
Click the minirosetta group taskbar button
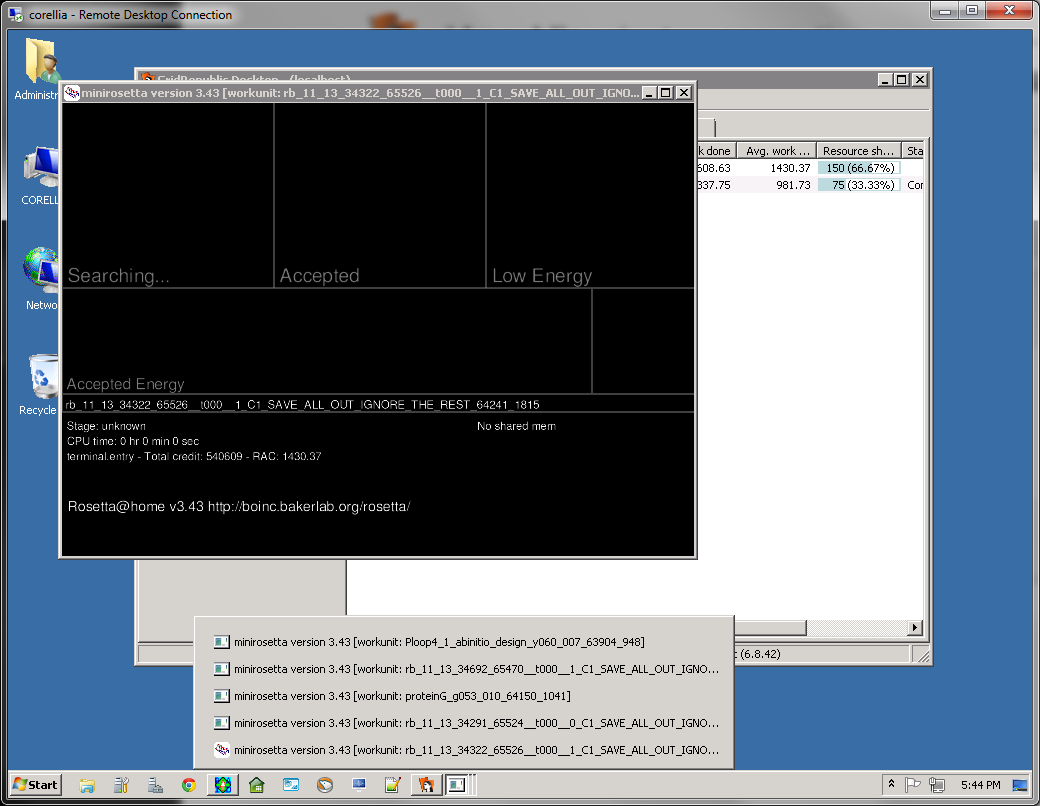click(460, 785)
